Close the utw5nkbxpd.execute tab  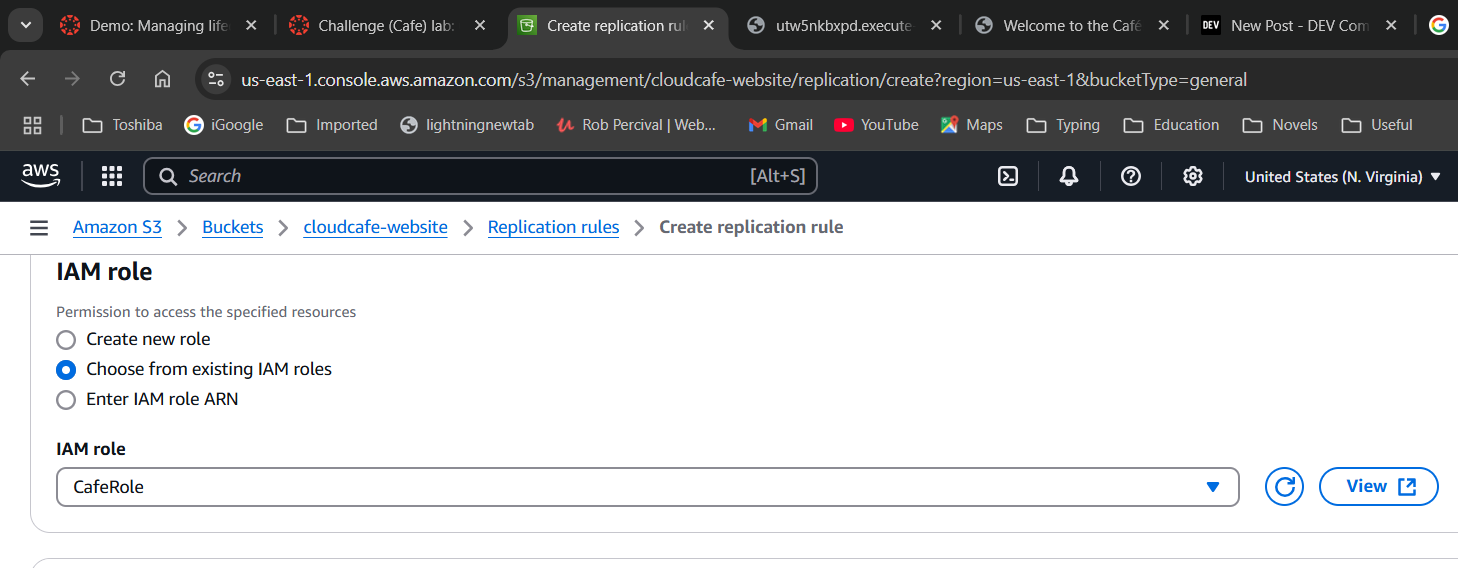pos(937,26)
